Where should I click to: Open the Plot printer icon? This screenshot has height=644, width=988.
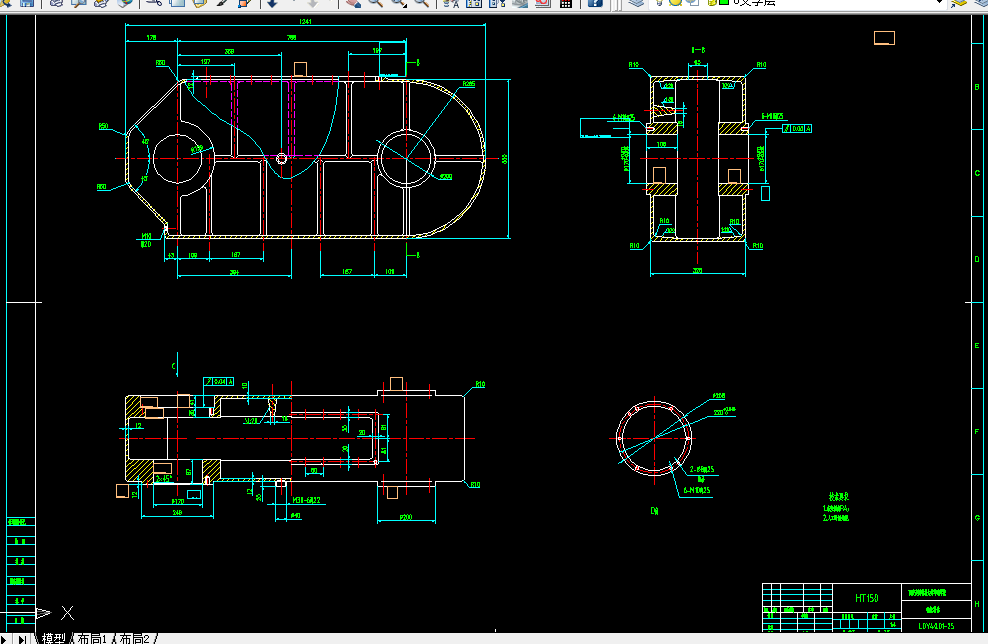pos(57,3)
